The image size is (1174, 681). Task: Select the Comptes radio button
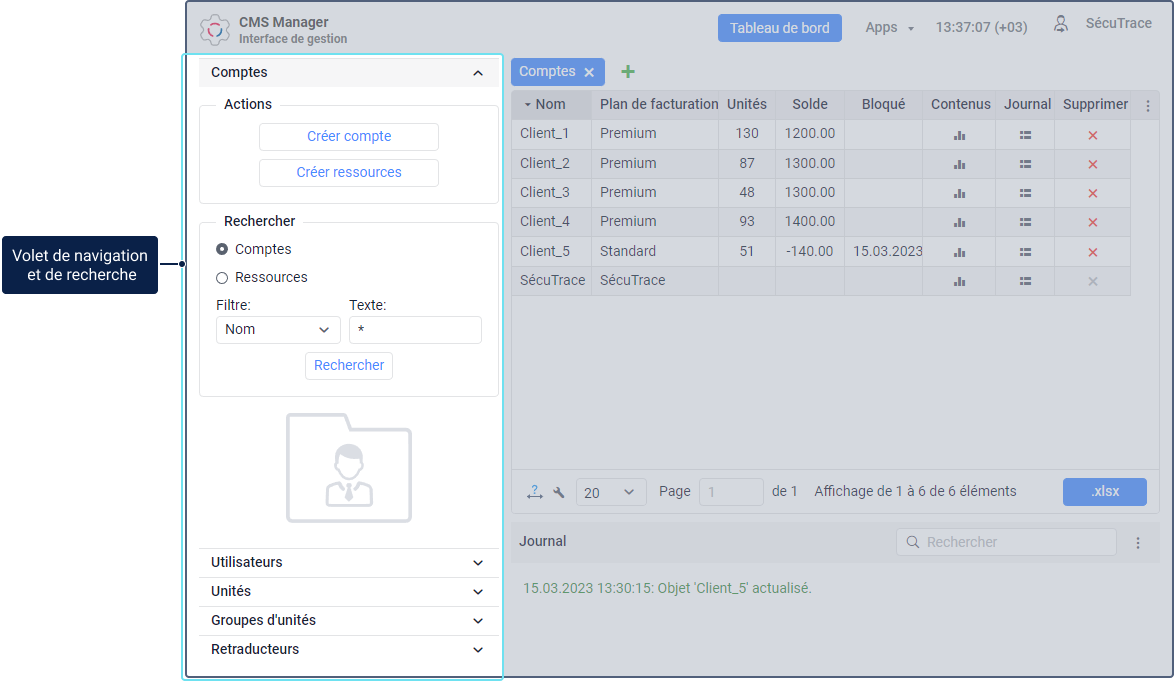click(222, 249)
